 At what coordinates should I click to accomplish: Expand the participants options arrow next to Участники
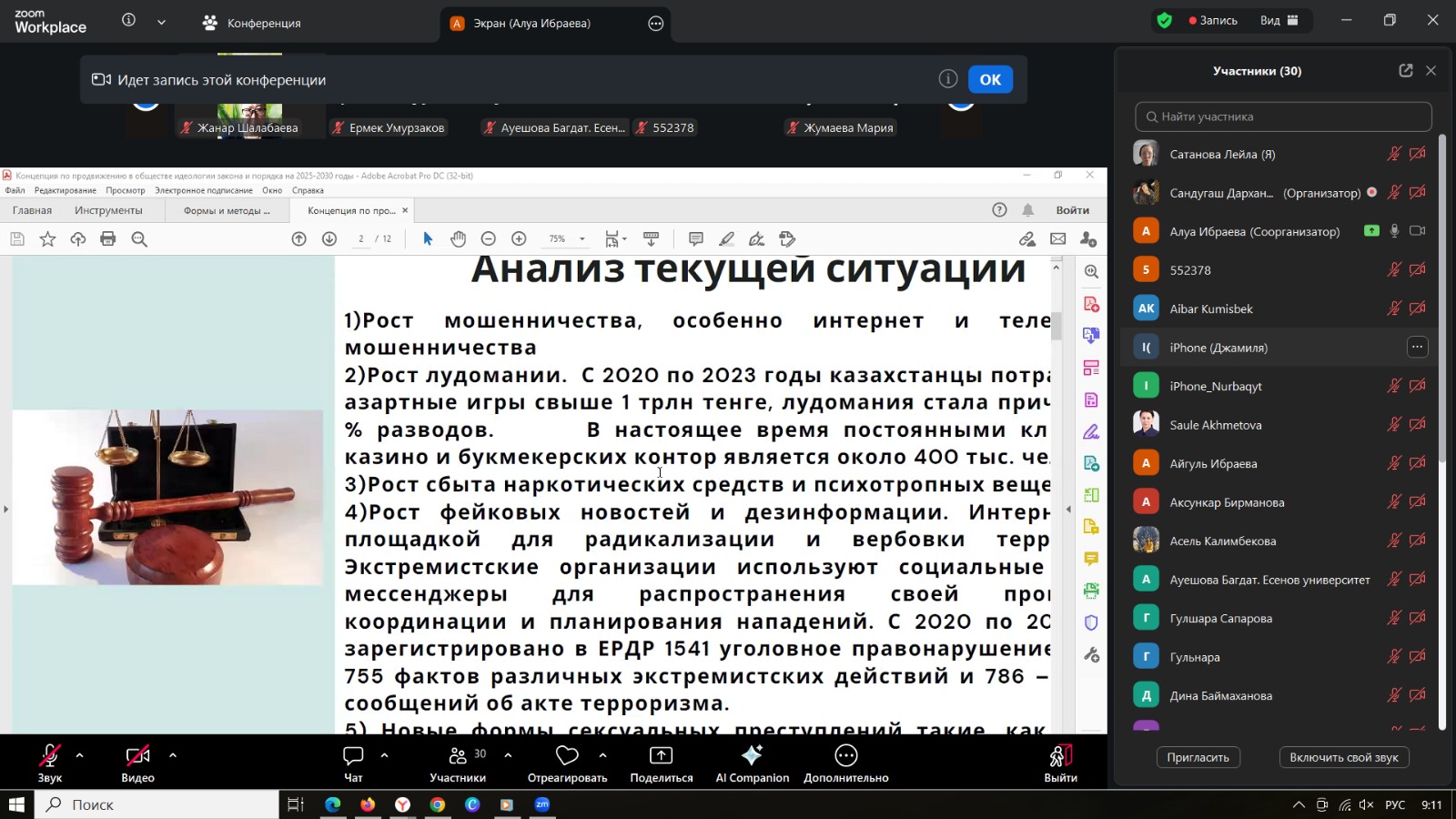tap(508, 755)
